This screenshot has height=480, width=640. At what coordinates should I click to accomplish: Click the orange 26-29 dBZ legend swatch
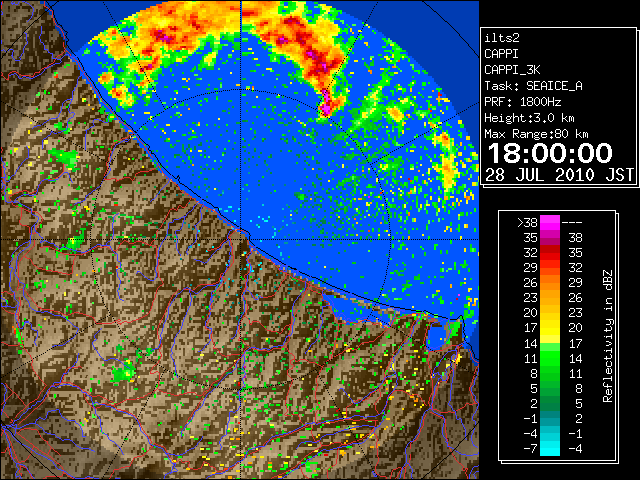[x=550, y=283]
